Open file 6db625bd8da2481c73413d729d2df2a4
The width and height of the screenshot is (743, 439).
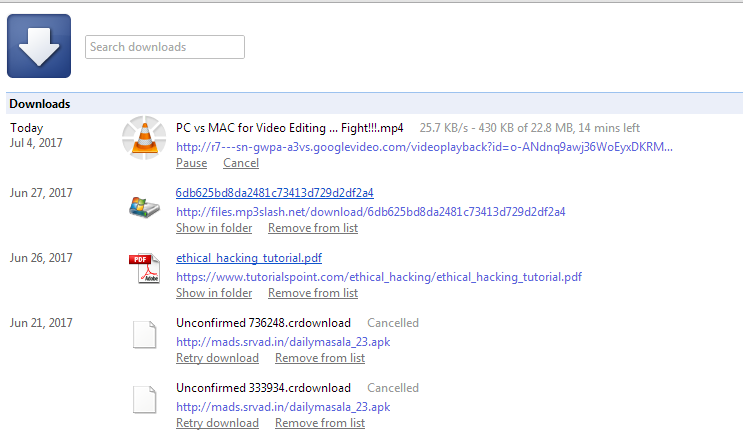click(274, 193)
